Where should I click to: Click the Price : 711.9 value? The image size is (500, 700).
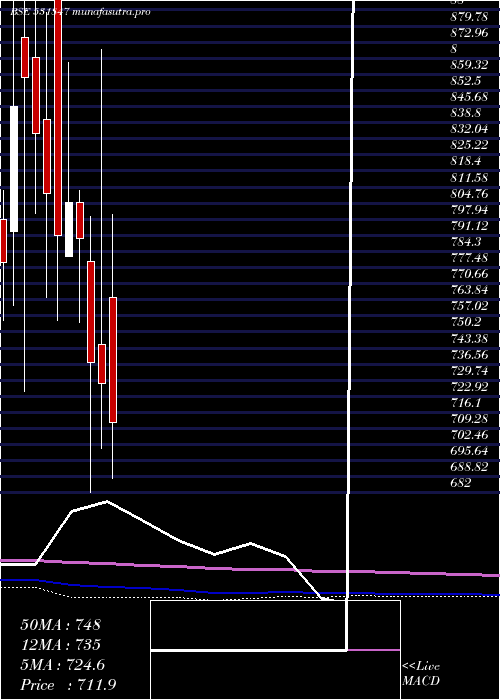tap(70, 684)
